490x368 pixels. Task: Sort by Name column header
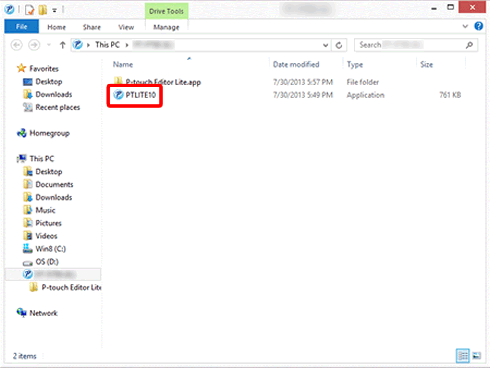click(123, 64)
